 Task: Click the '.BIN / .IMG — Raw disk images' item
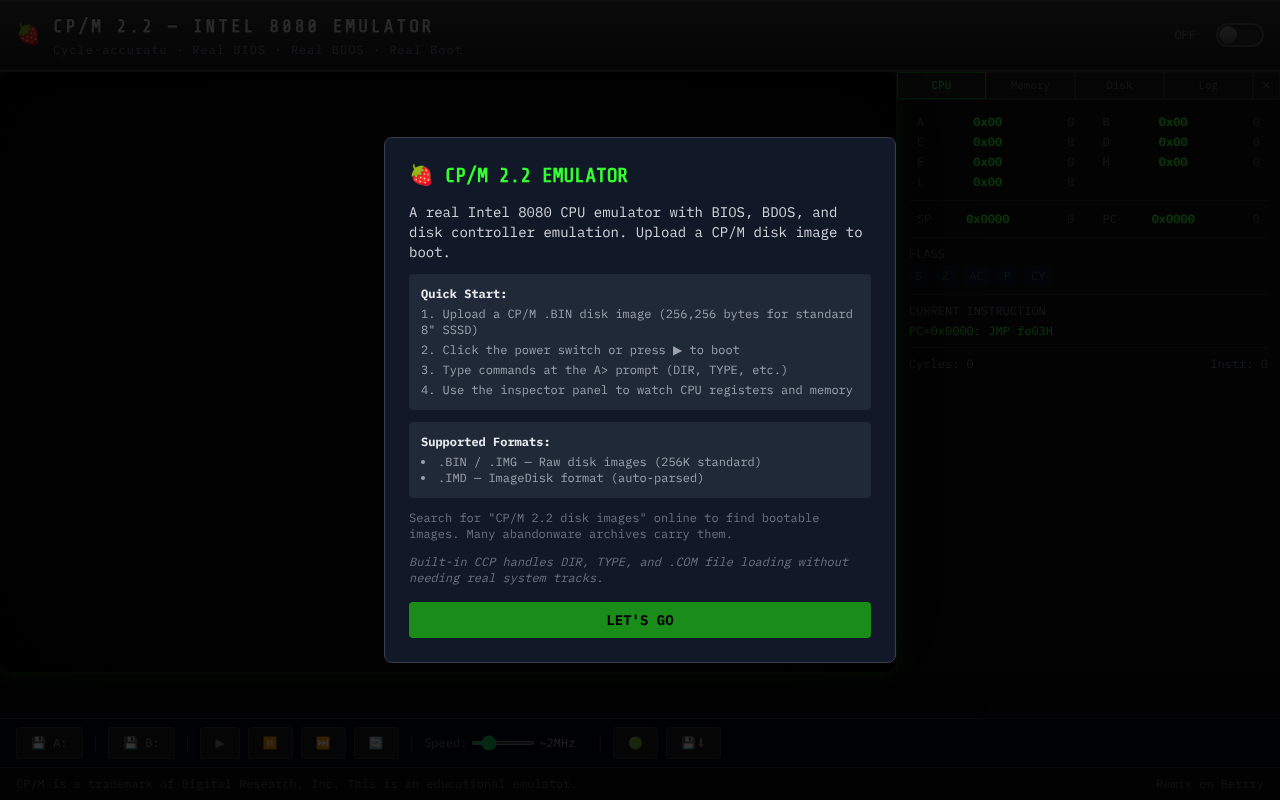point(600,462)
